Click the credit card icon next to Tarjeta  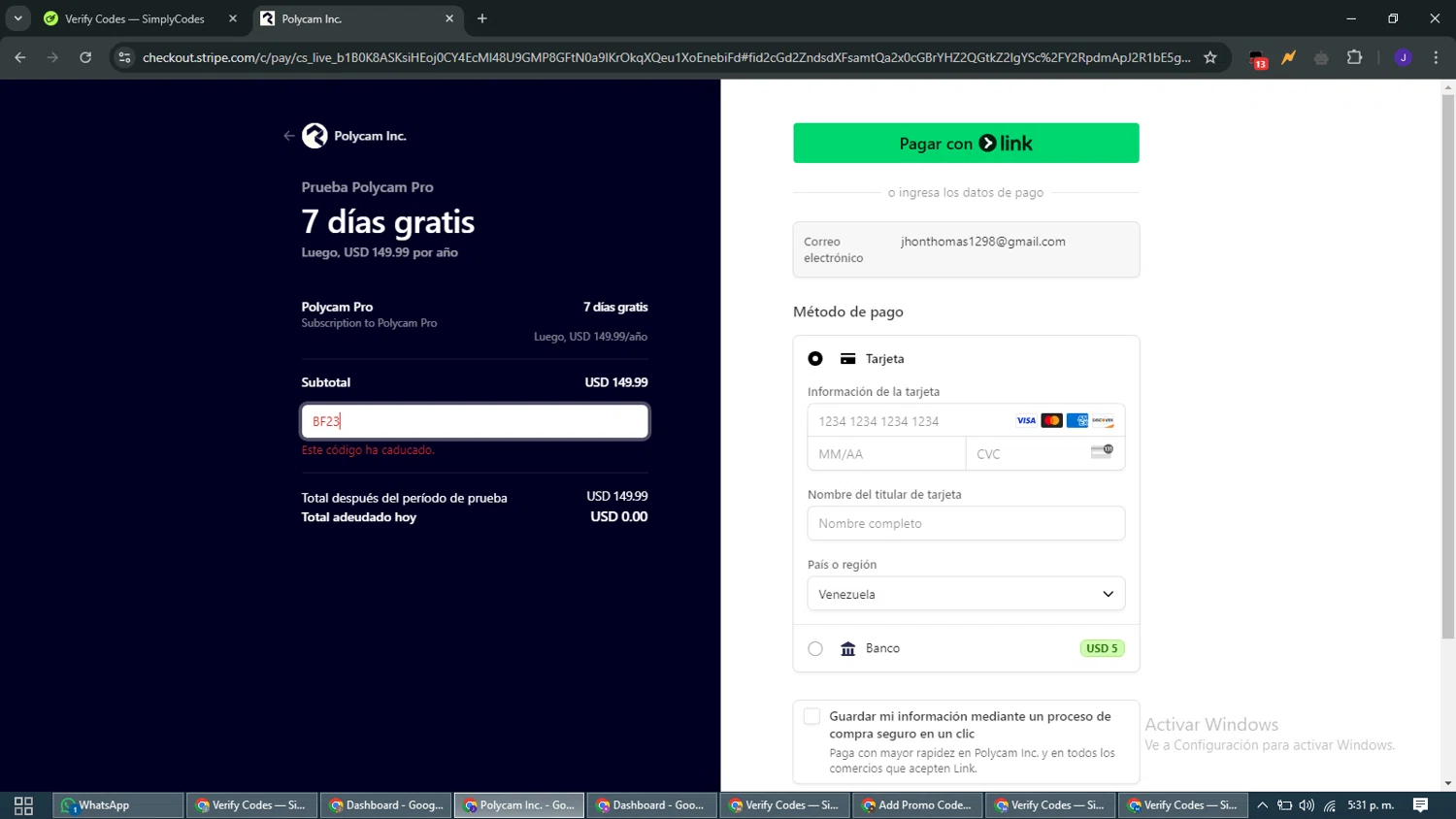[x=847, y=359]
